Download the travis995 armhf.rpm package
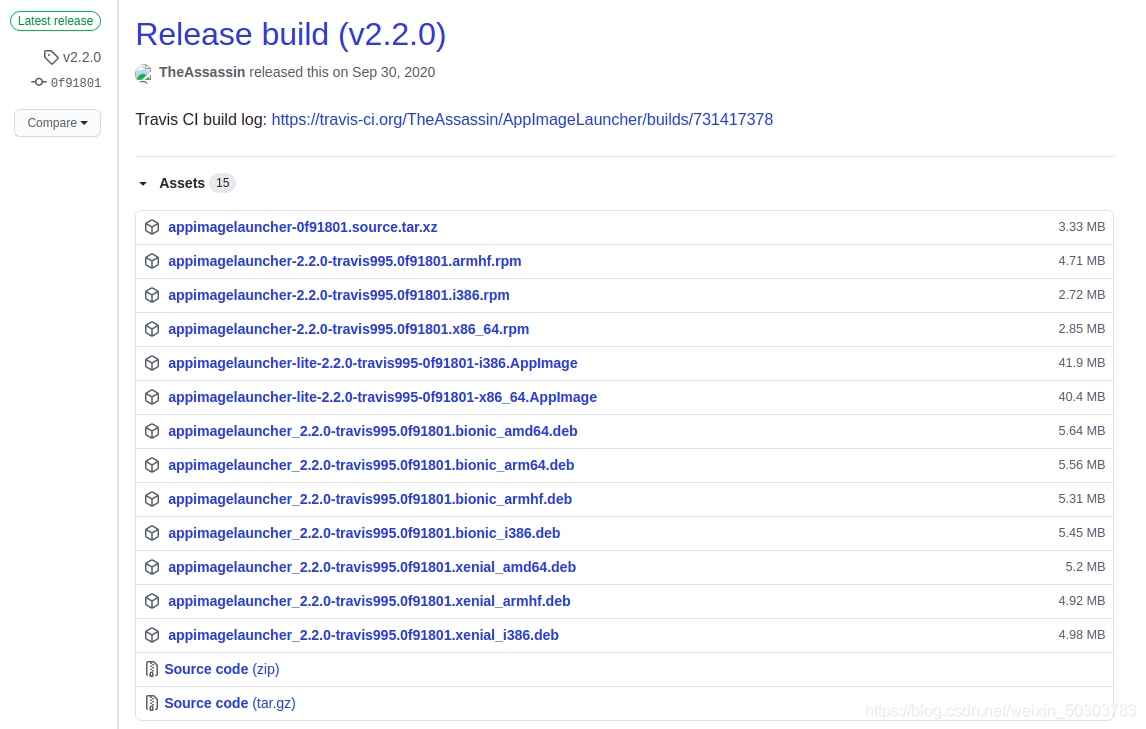 (345, 261)
